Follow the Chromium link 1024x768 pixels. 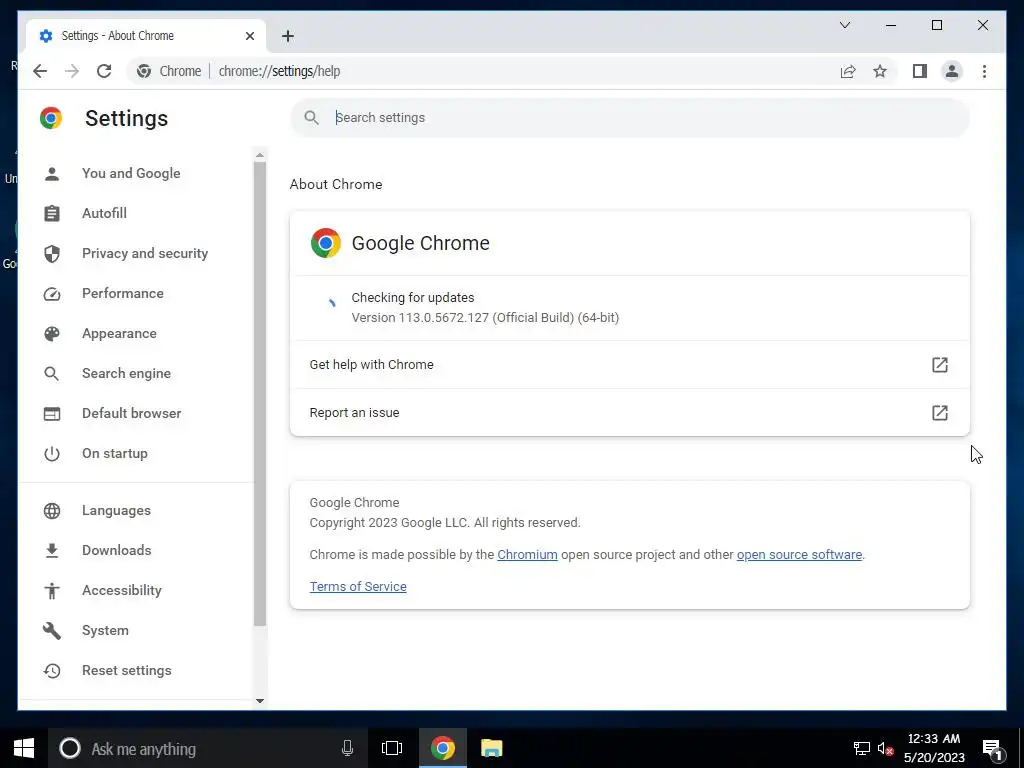(x=527, y=554)
